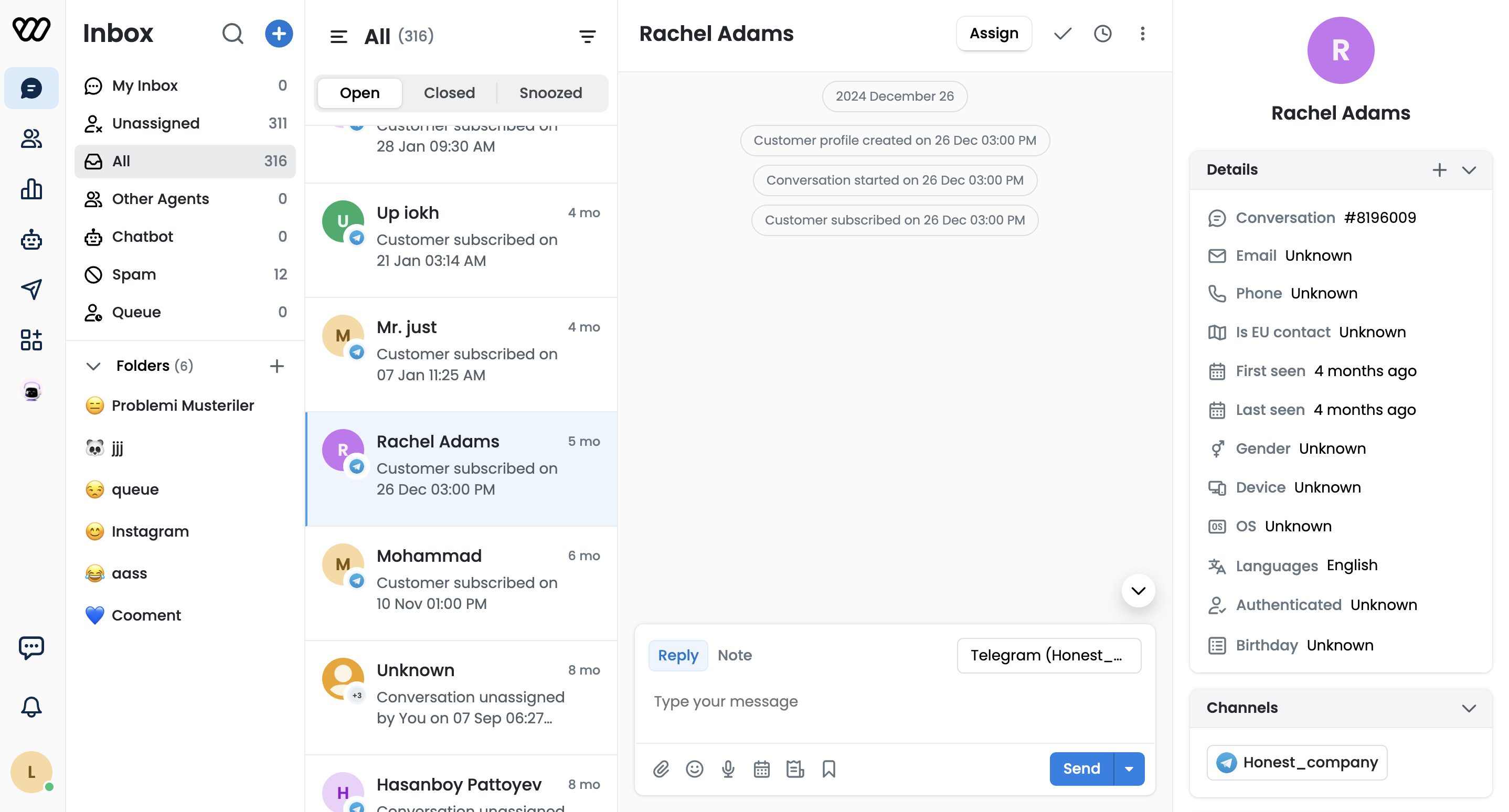This screenshot has height=812, width=1509.
Task: Open the notifications bell
Action: (x=31, y=707)
